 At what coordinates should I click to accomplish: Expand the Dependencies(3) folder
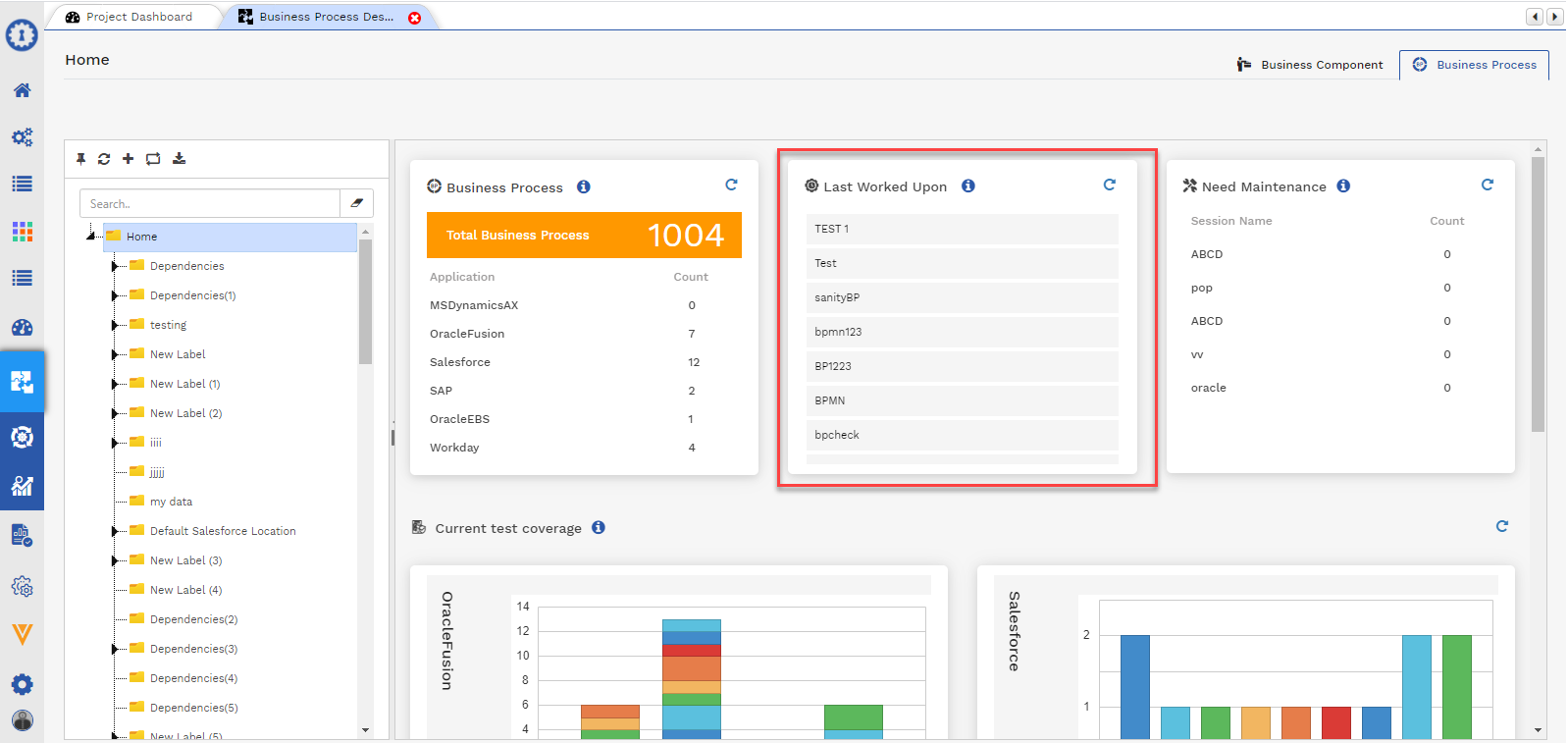pos(114,649)
